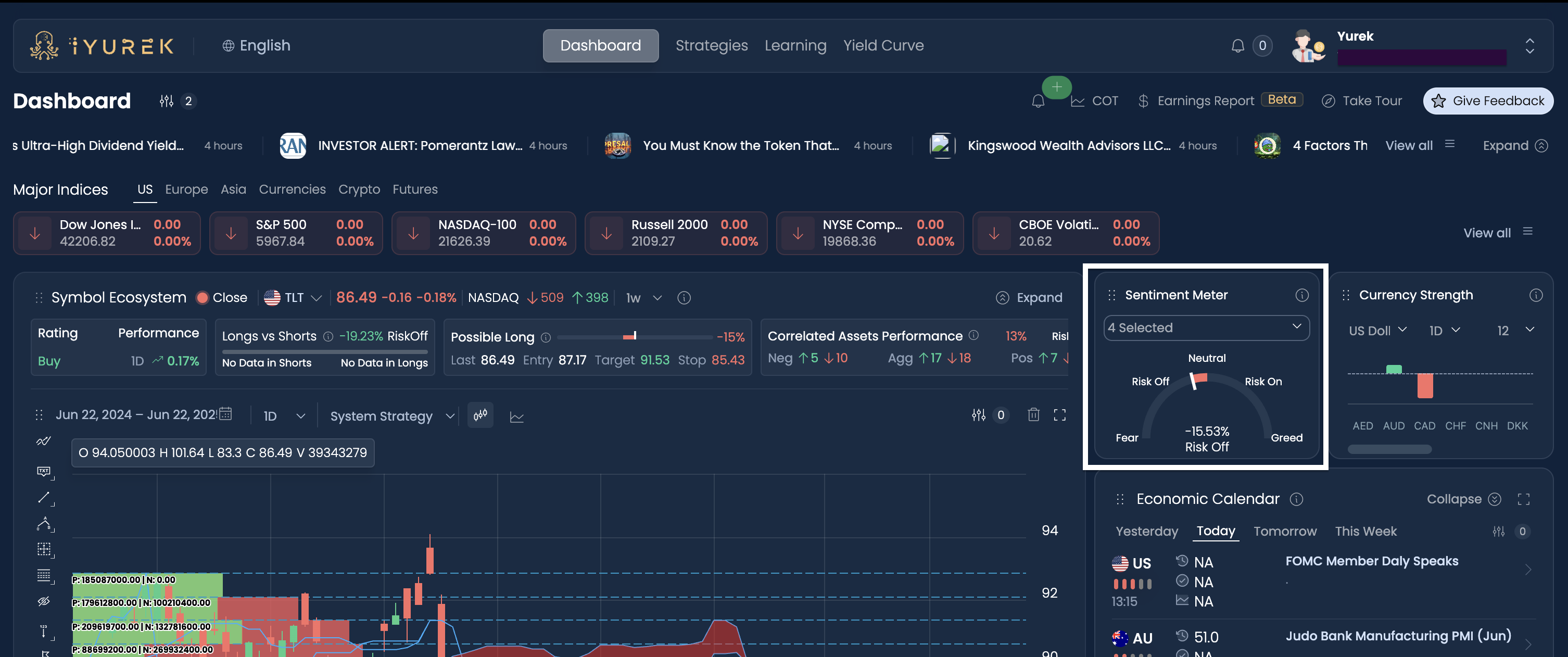Start the Take Tour guide
Screen dimensions: 1568x657
pos(1362,101)
